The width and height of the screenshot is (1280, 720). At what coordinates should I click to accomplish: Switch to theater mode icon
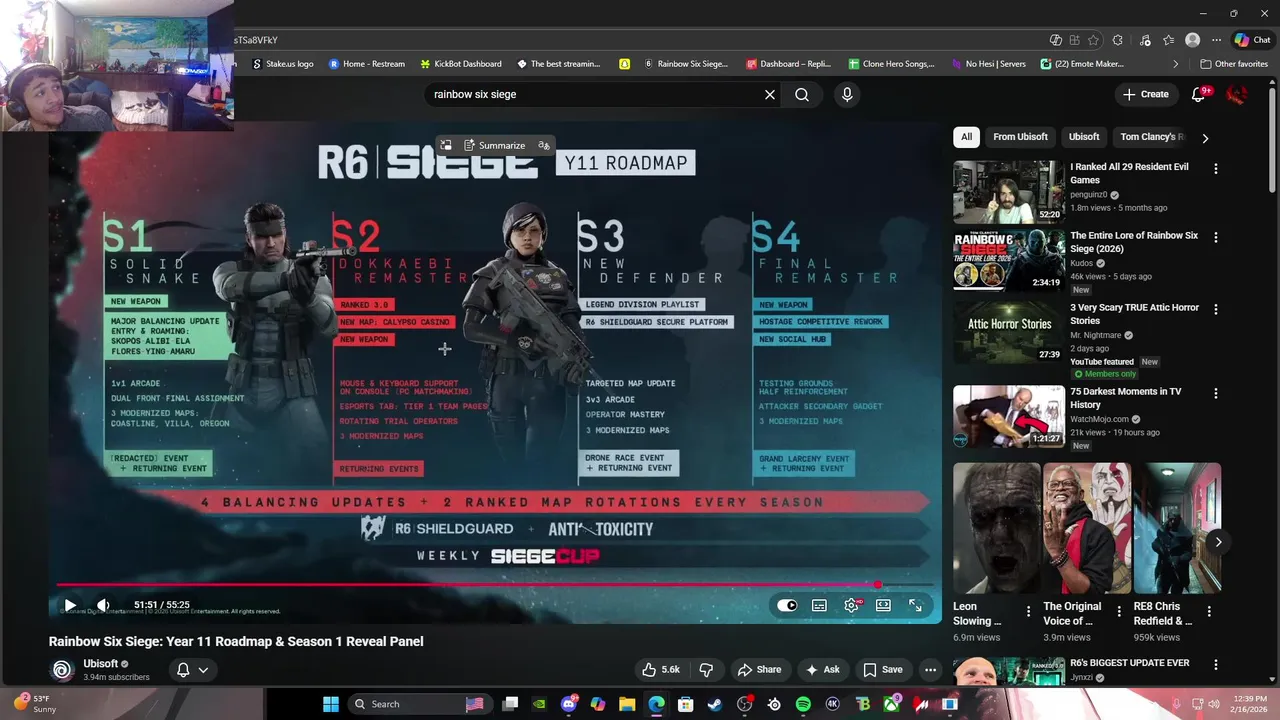(x=883, y=605)
